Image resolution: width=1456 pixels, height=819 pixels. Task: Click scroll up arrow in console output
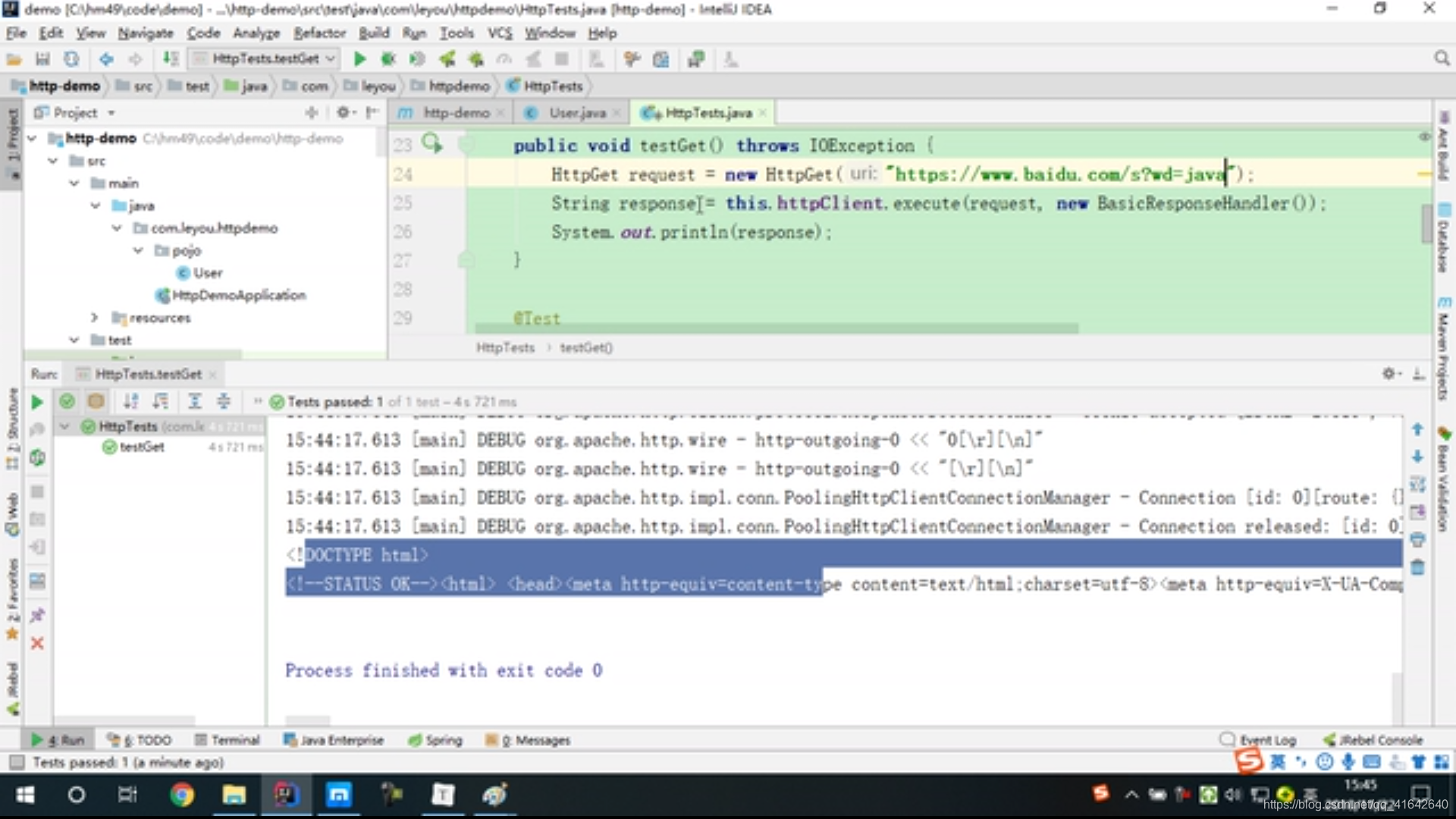tap(1417, 429)
